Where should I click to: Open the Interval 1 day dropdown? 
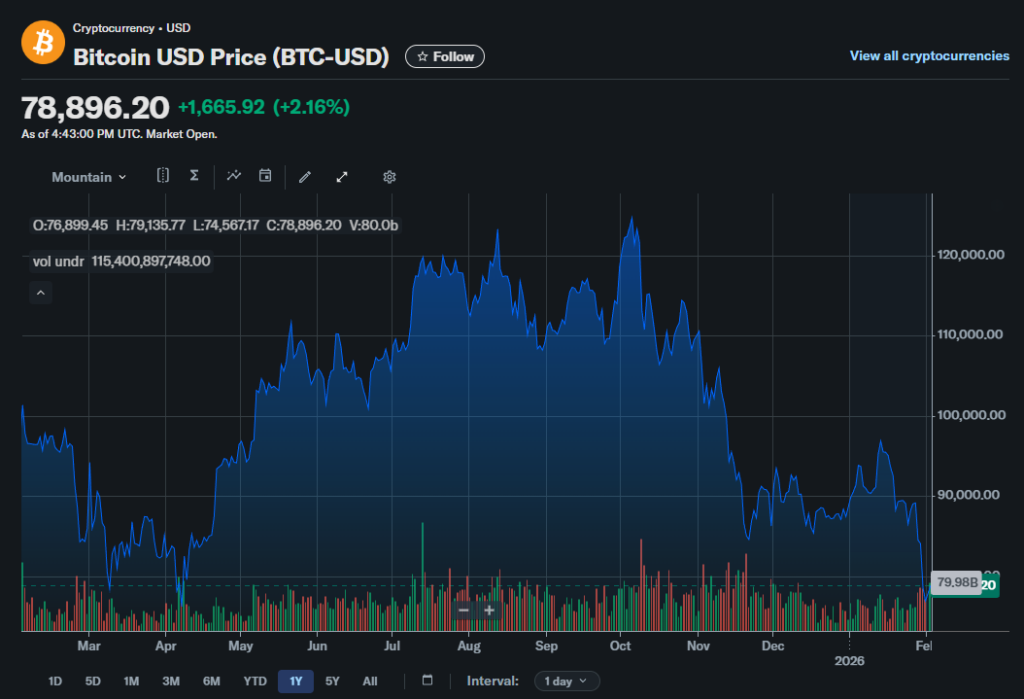click(566, 681)
